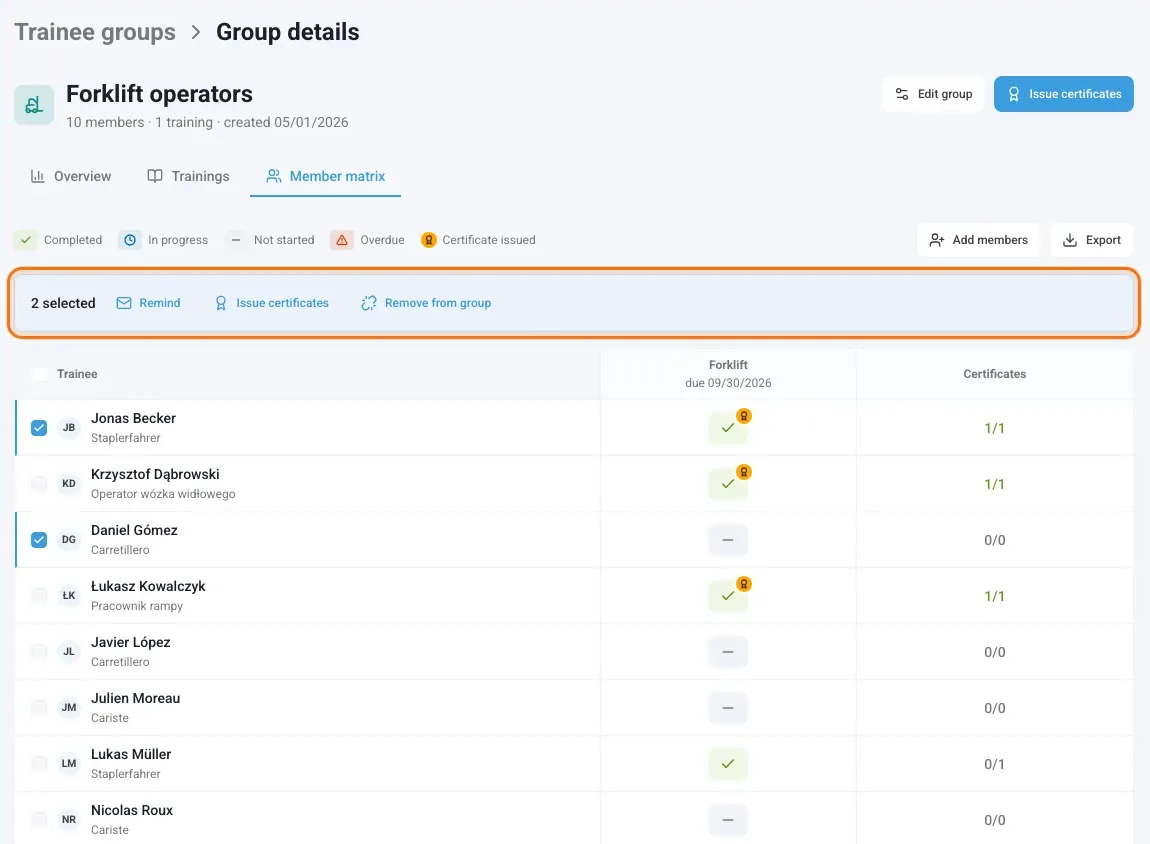Check Lukas Müller's row checkbox
1150x844 pixels.
pyautogui.click(x=39, y=763)
